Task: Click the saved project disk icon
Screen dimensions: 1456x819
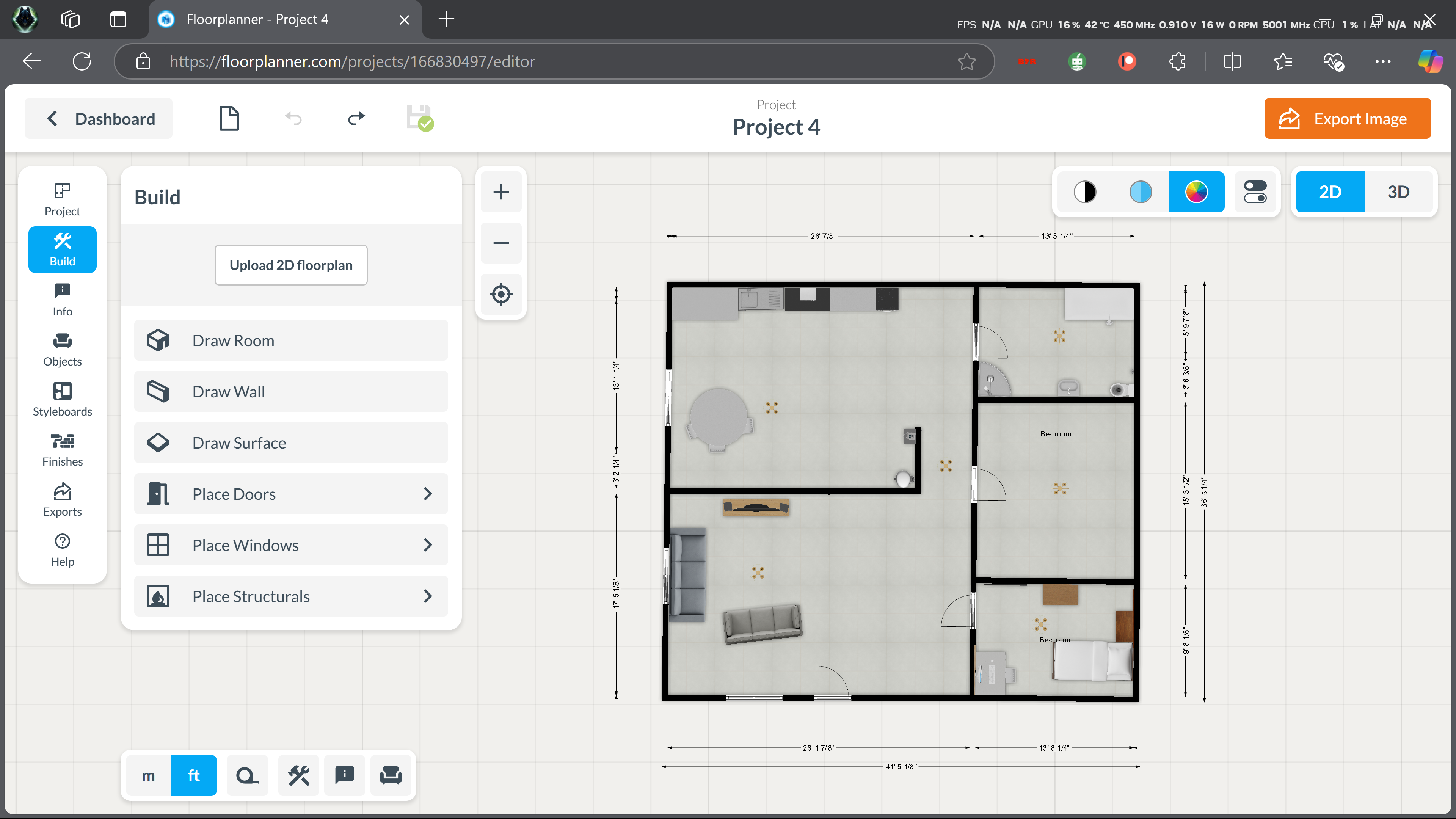Action: [x=420, y=118]
